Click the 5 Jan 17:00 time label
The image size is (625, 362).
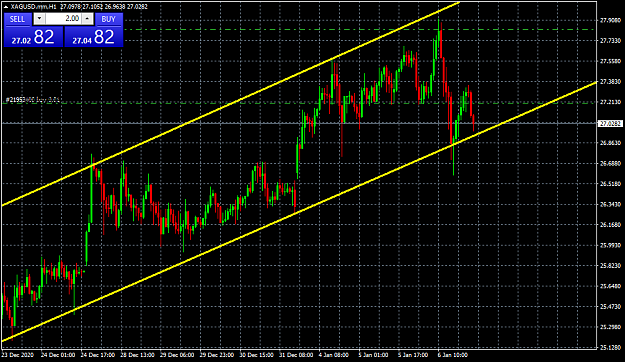[x=413, y=355]
